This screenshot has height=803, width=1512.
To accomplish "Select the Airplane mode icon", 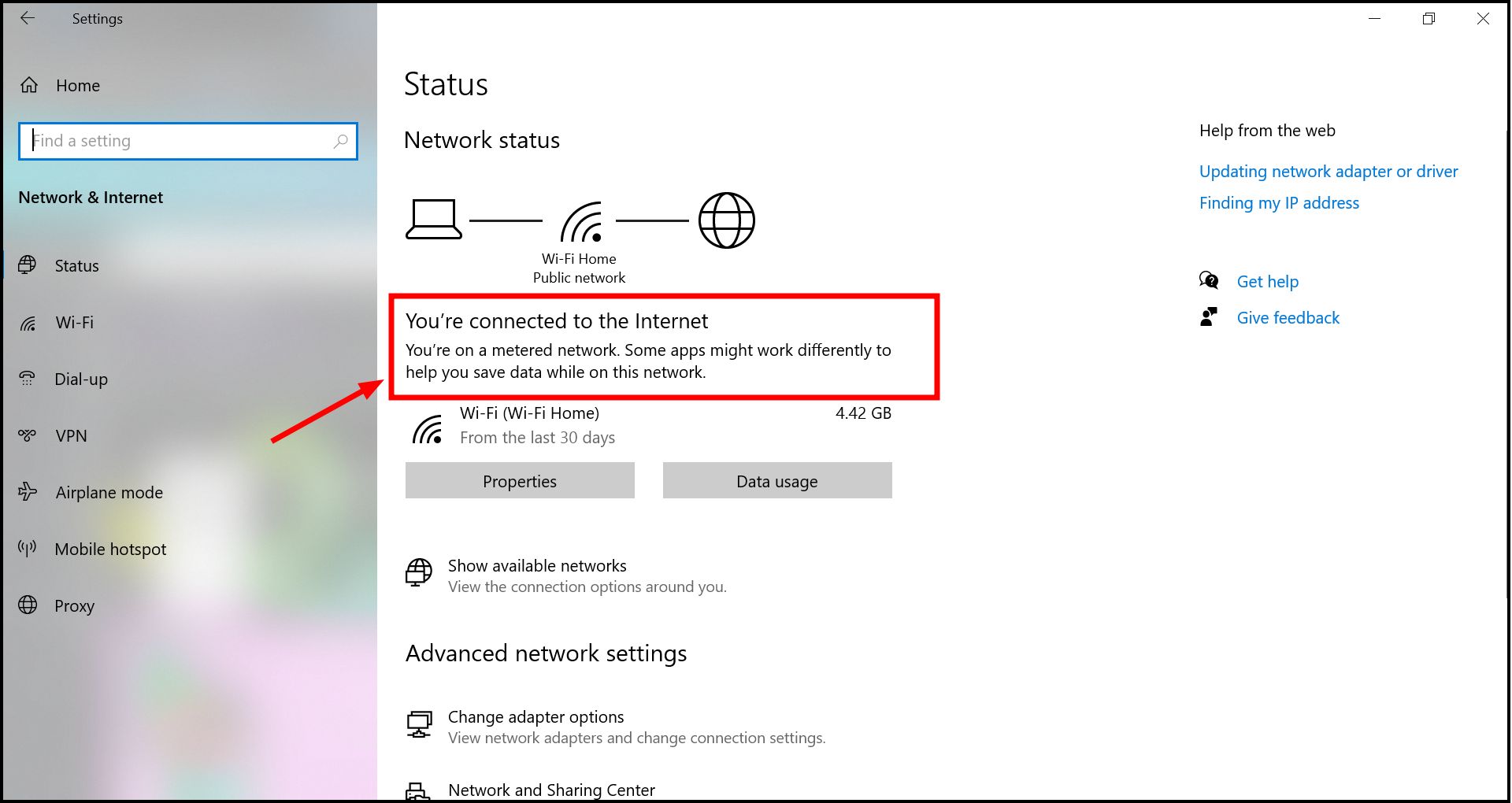I will coord(28,492).
